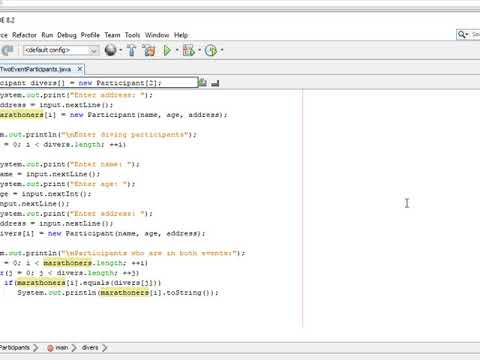Open the Team menu
This screenshot has width=480, height=360.
[x=112, y=35]
